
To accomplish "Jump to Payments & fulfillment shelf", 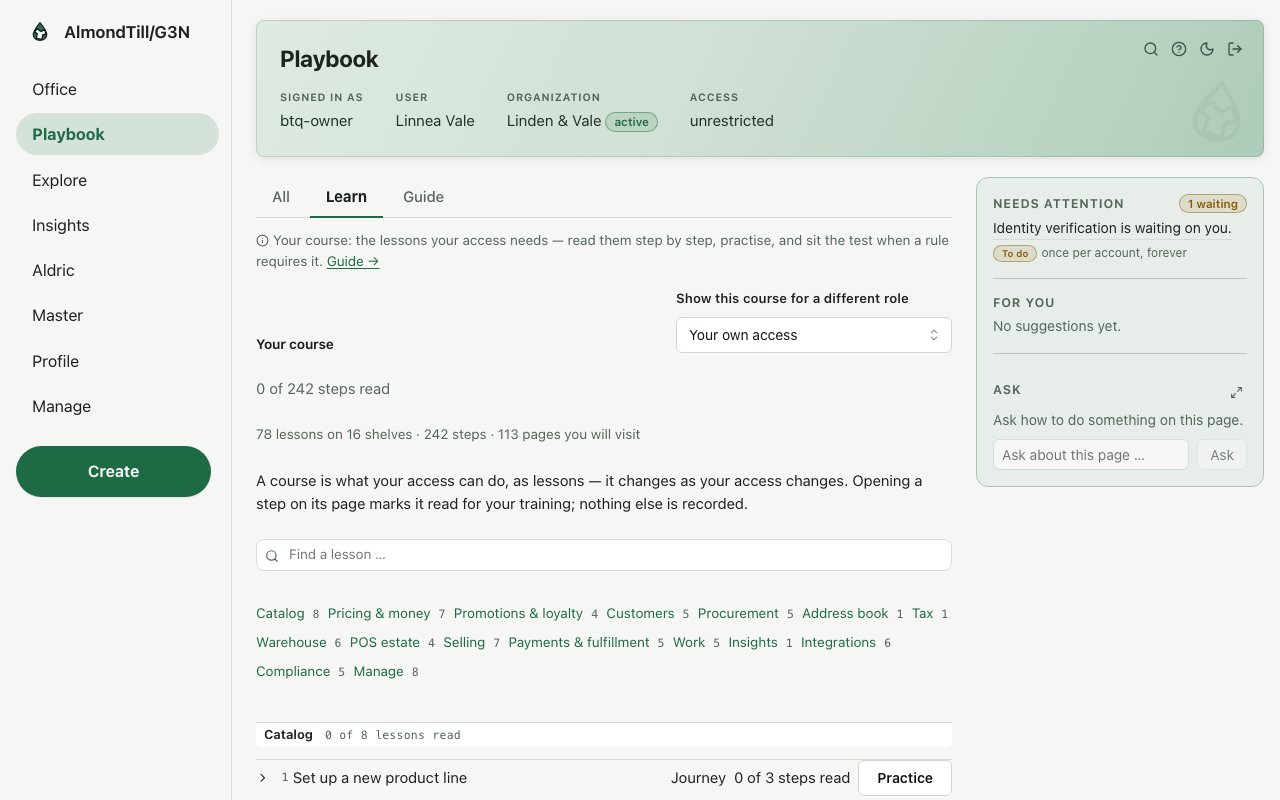I will (579, 642).
